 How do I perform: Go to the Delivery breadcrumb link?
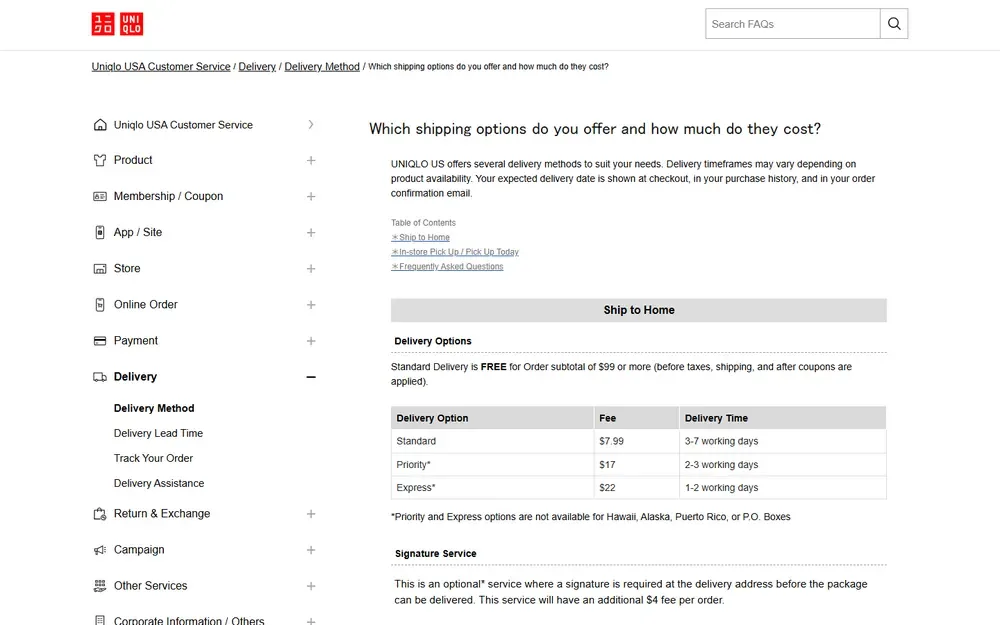(257, 66)
